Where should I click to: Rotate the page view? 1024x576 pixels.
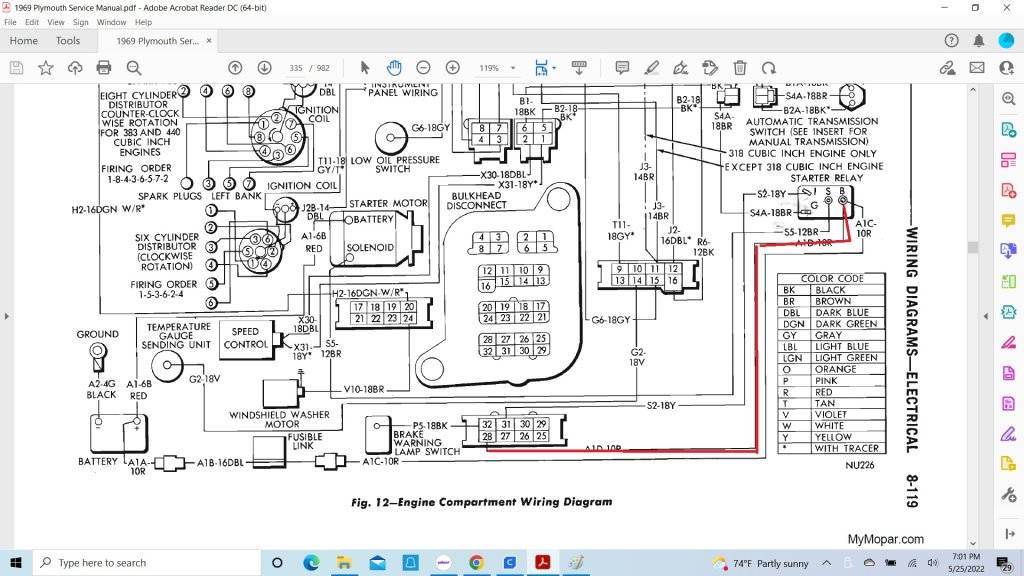[769, 67]
